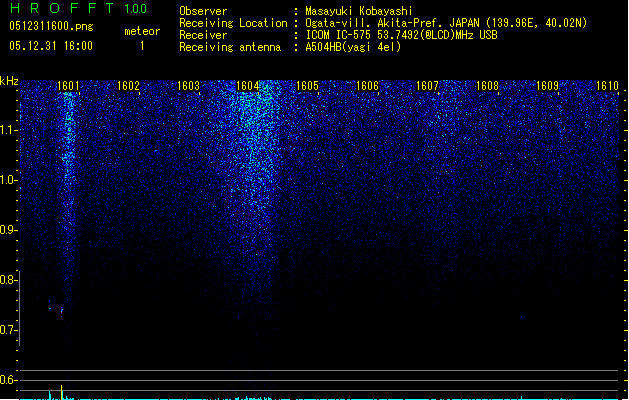Image resolution: width=629 pixels, height=400 pixels.
Task: Click the 1608 time axis marker
Action: tap(487, 86)
